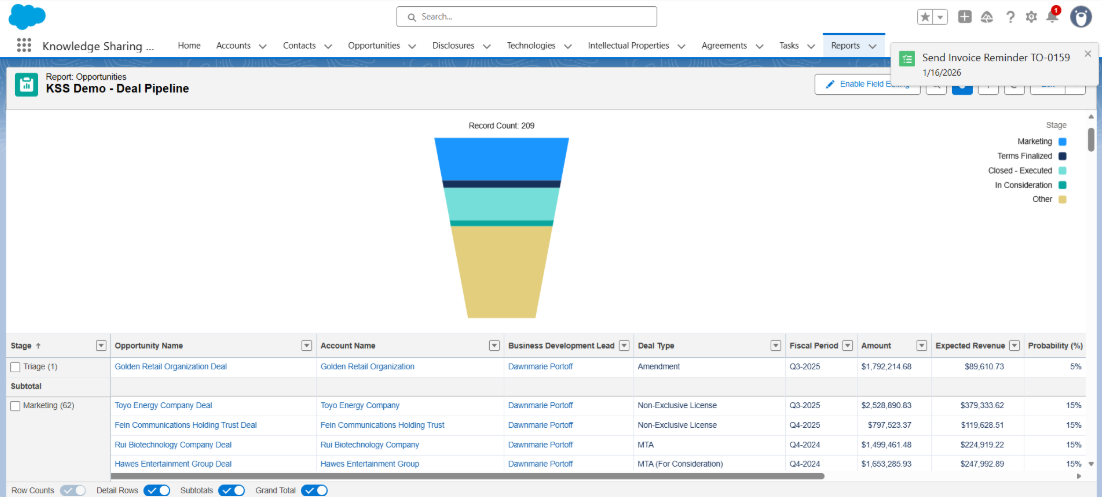
Task: Open the favorites list dropdown arrow
Action: [x=941, y=17]
